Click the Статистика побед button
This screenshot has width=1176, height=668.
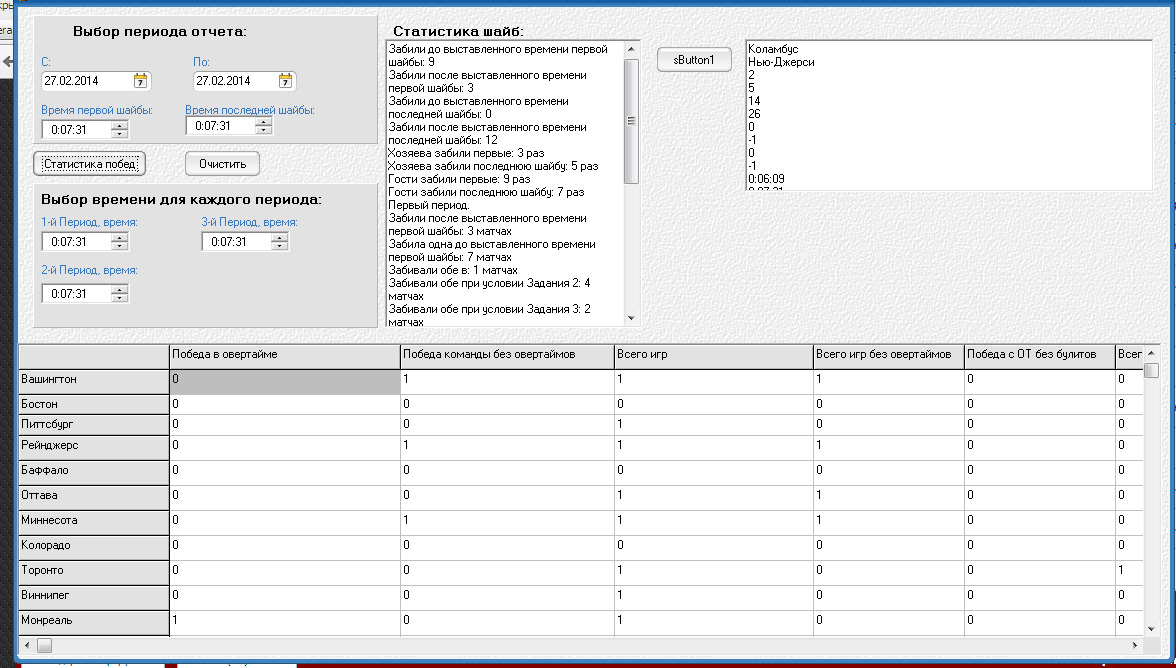click(90, 164)
